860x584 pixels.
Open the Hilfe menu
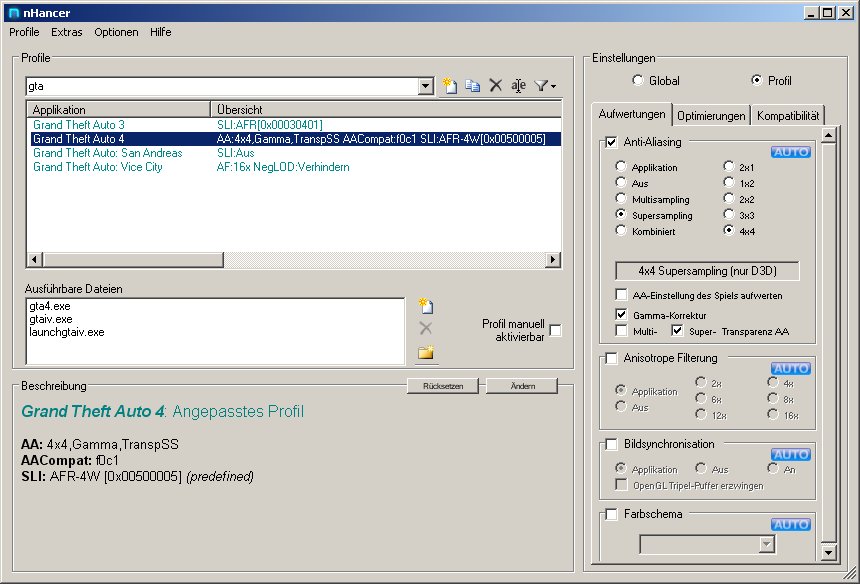pos(161,32)
